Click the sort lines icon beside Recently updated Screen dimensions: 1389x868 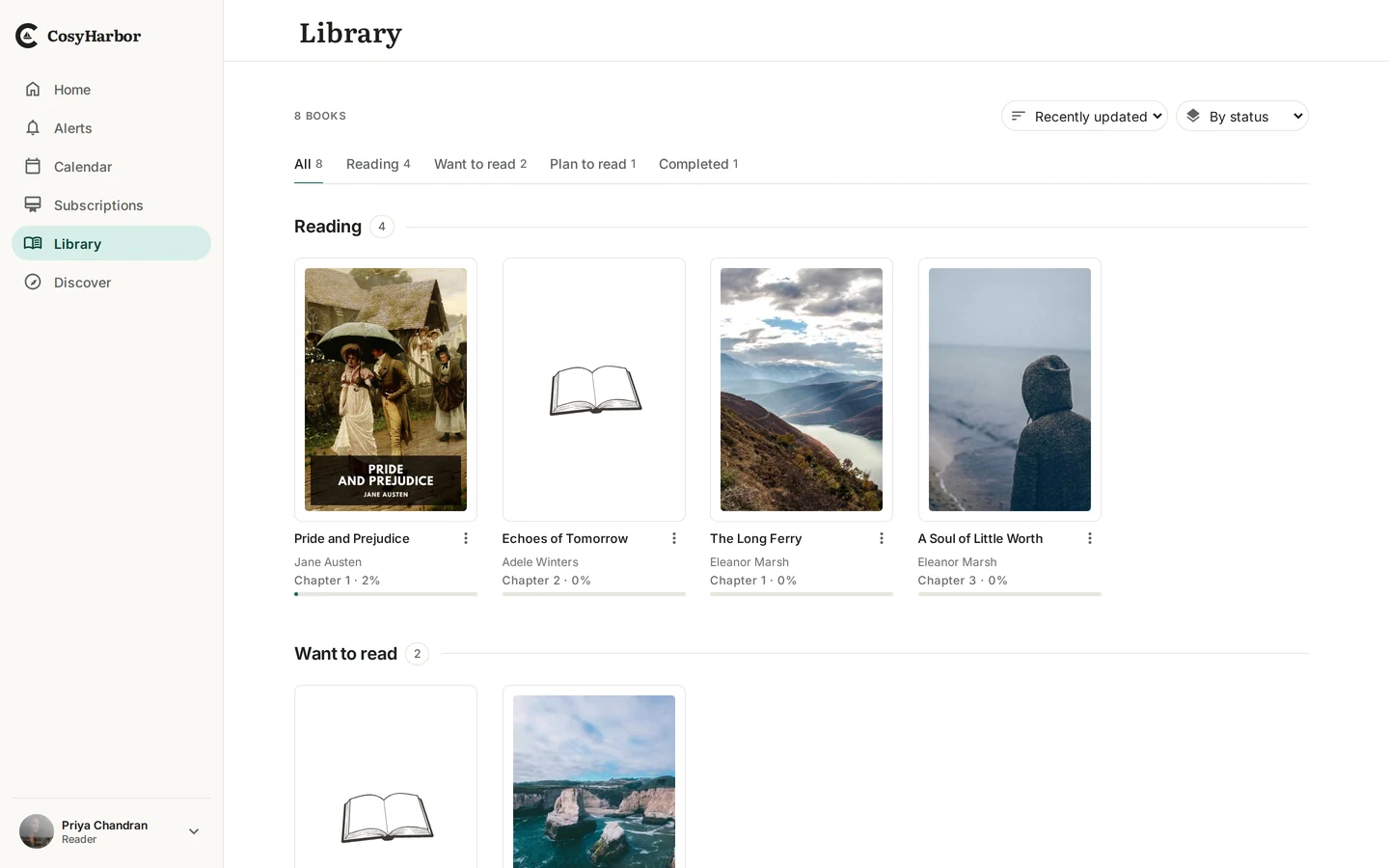pyautogui.click(x=1018, y=116)
